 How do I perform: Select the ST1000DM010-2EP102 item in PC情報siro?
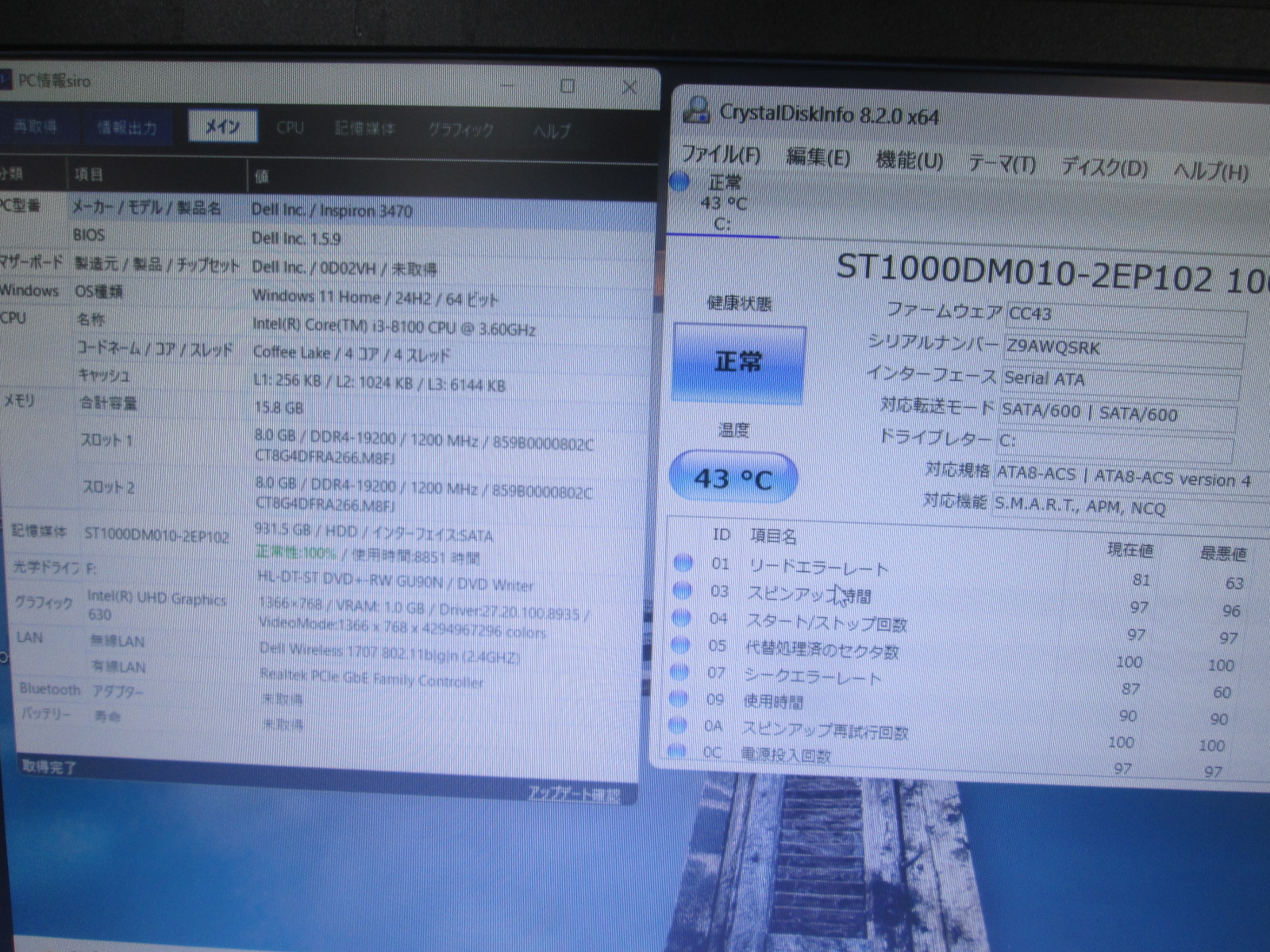[156, 535]
